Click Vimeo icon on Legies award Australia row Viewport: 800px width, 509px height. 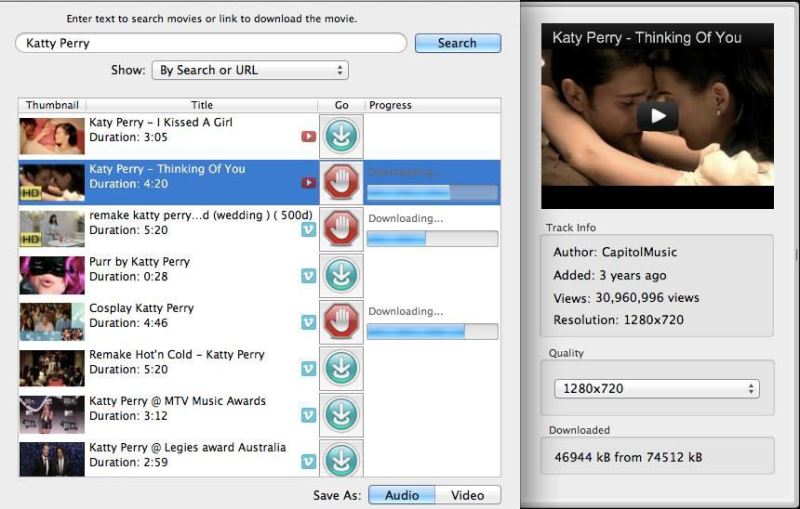tap(308, 462)
